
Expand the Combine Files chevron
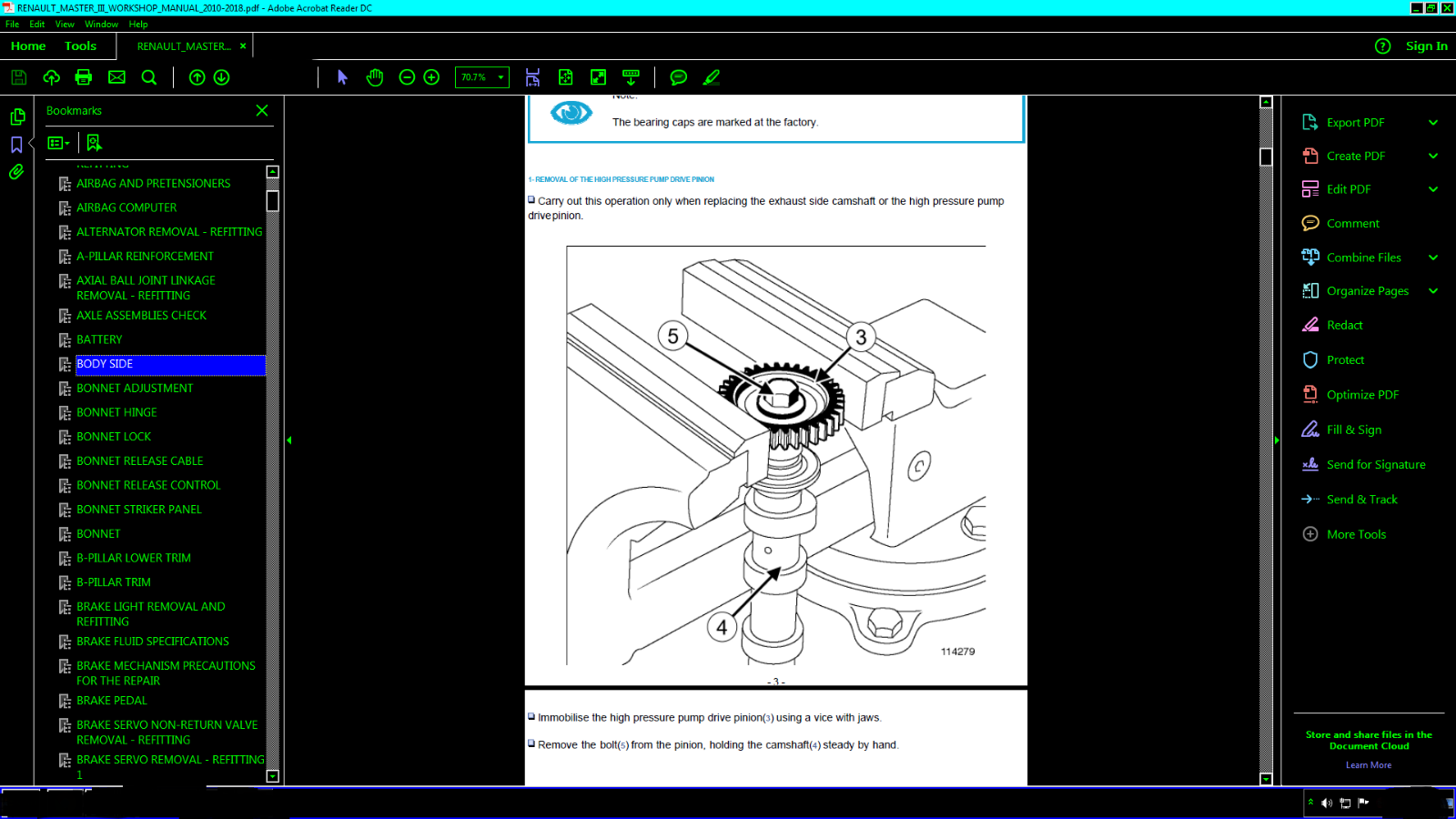[x=1433, y=258]
